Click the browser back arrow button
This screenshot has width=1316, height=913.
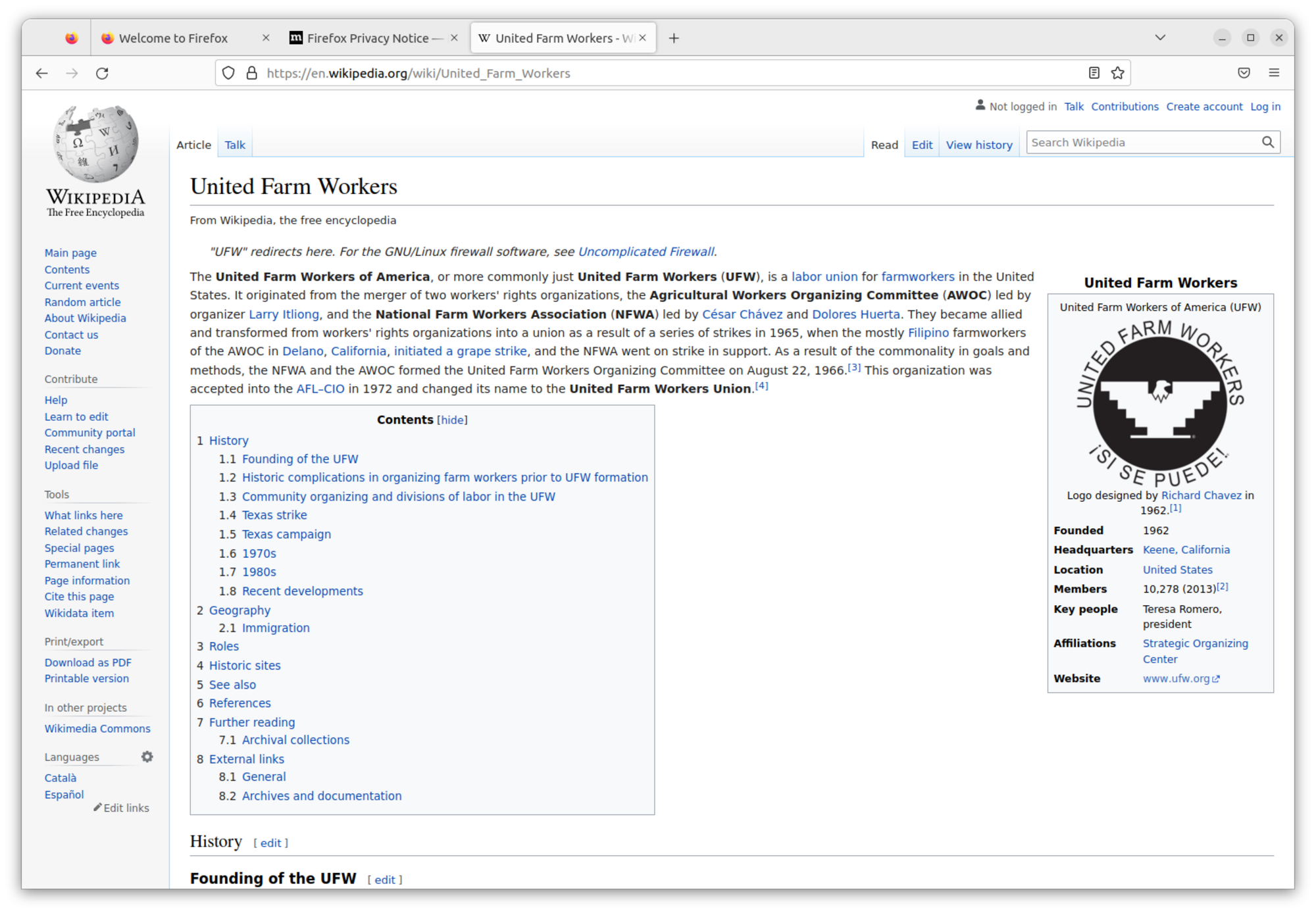pos(42,73)
